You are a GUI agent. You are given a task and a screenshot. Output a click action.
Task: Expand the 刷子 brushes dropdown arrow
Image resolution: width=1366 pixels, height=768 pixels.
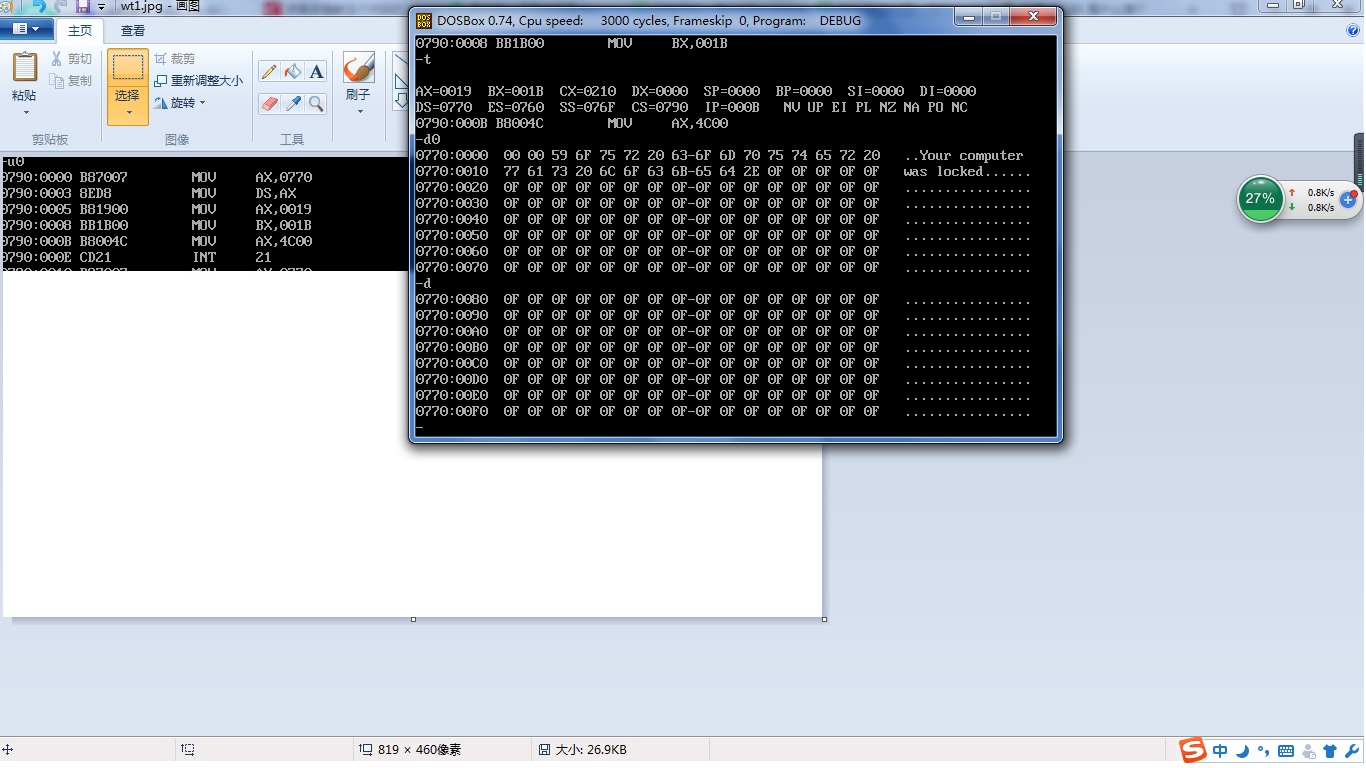pyautogui.click(x=359, y=112)
